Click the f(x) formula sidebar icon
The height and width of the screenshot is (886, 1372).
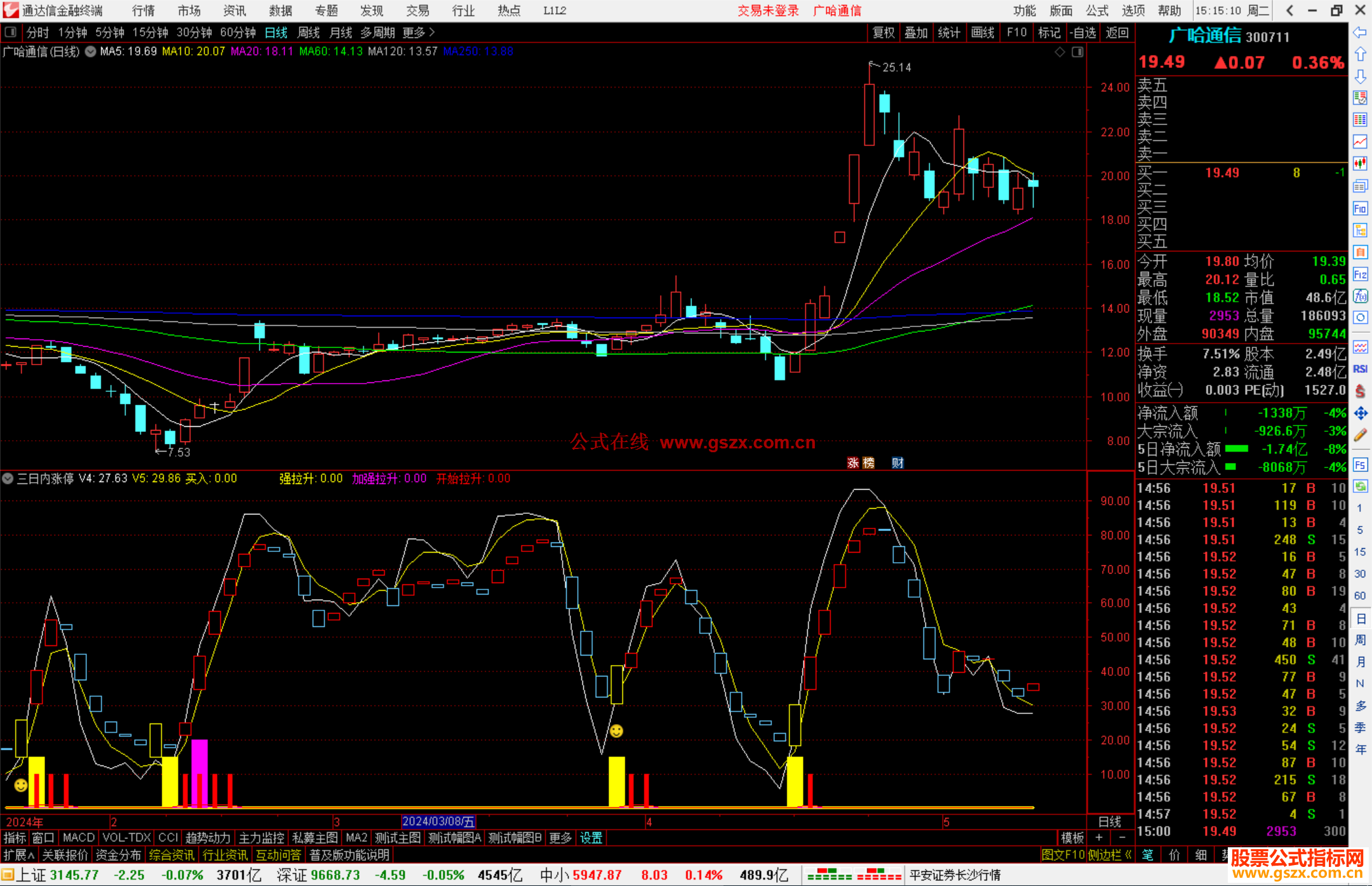point(1360,296)
